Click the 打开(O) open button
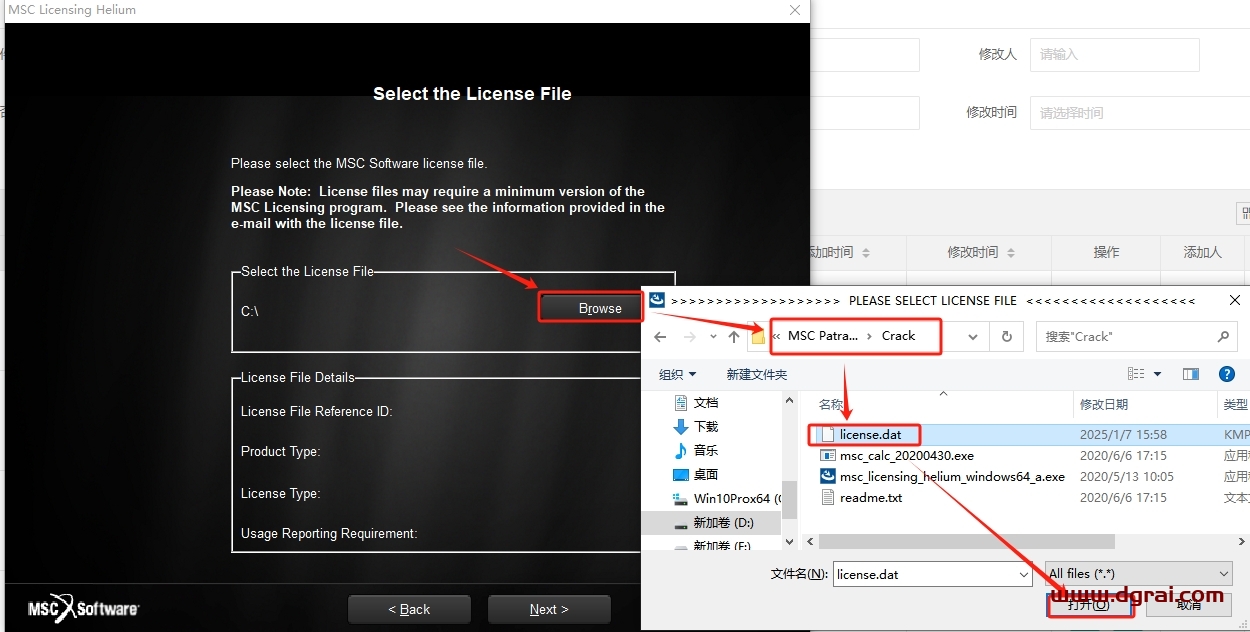This screenshot has width=1250, height=632. coord(1088,604)
